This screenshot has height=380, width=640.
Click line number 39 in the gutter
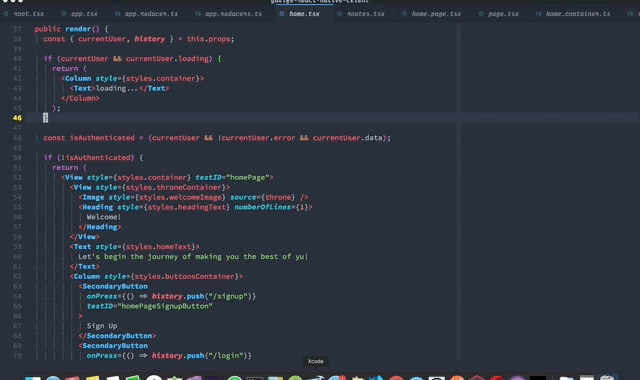point(17,49)
